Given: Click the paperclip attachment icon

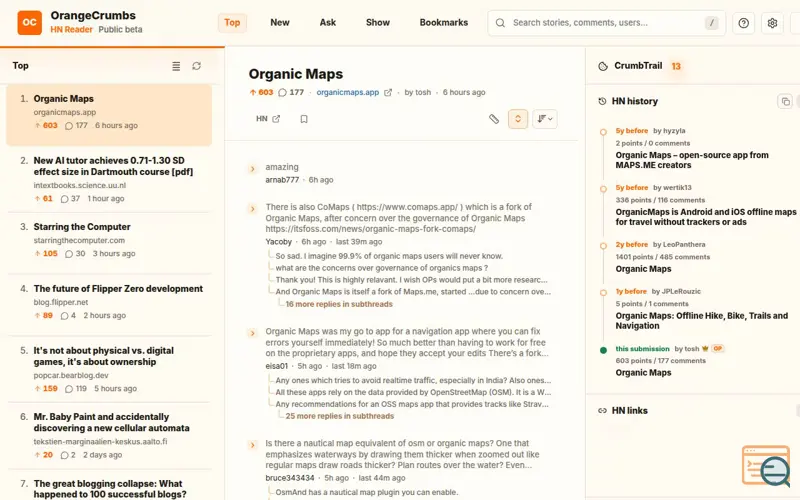Looking at the screenshot, I should pos(494,119).
